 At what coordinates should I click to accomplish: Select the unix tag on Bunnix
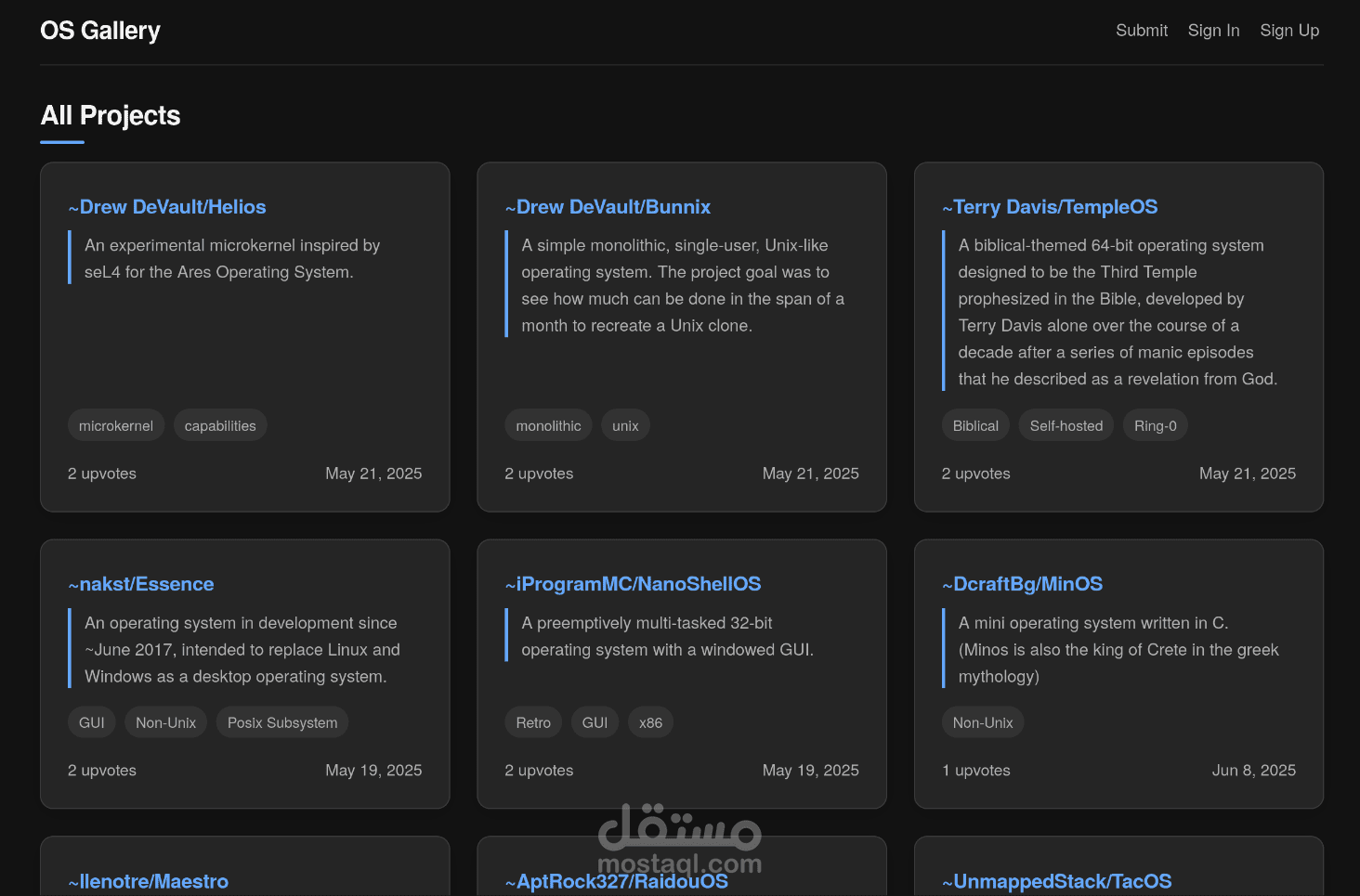coord(625,425)
